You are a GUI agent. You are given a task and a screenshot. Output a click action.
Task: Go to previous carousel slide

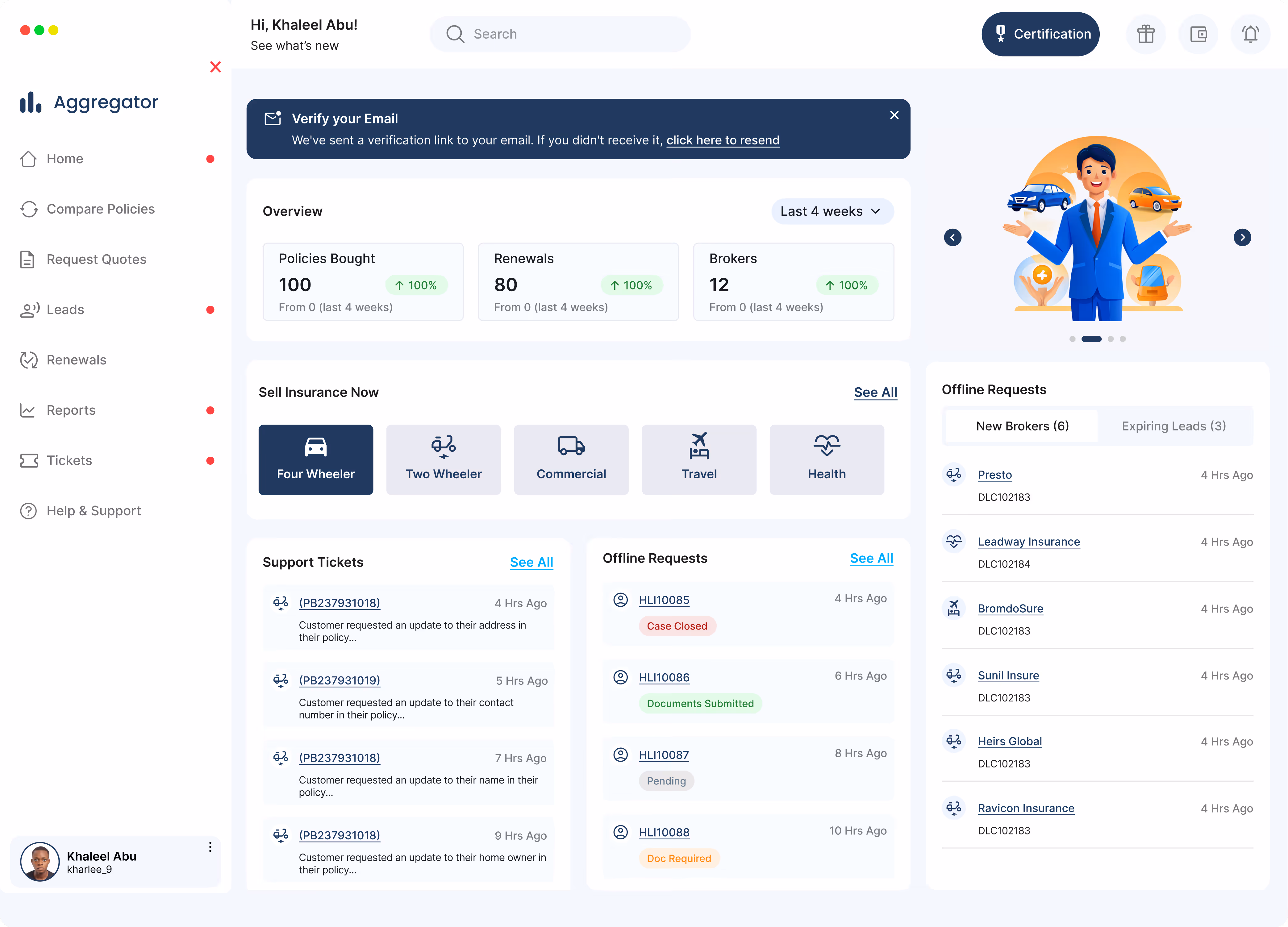953,237
